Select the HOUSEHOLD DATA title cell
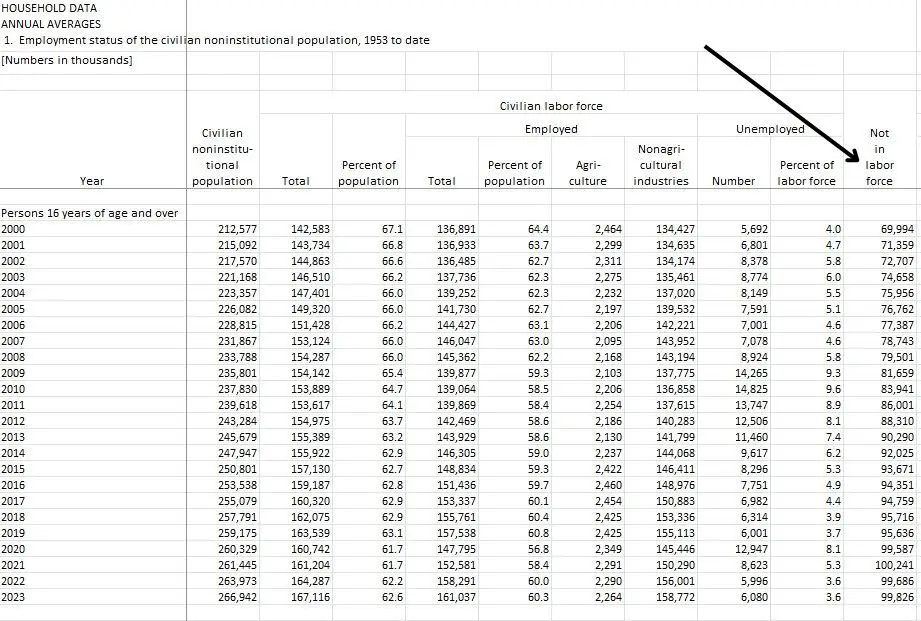This screenshot has width=921, height=621. tap(49, 8)
